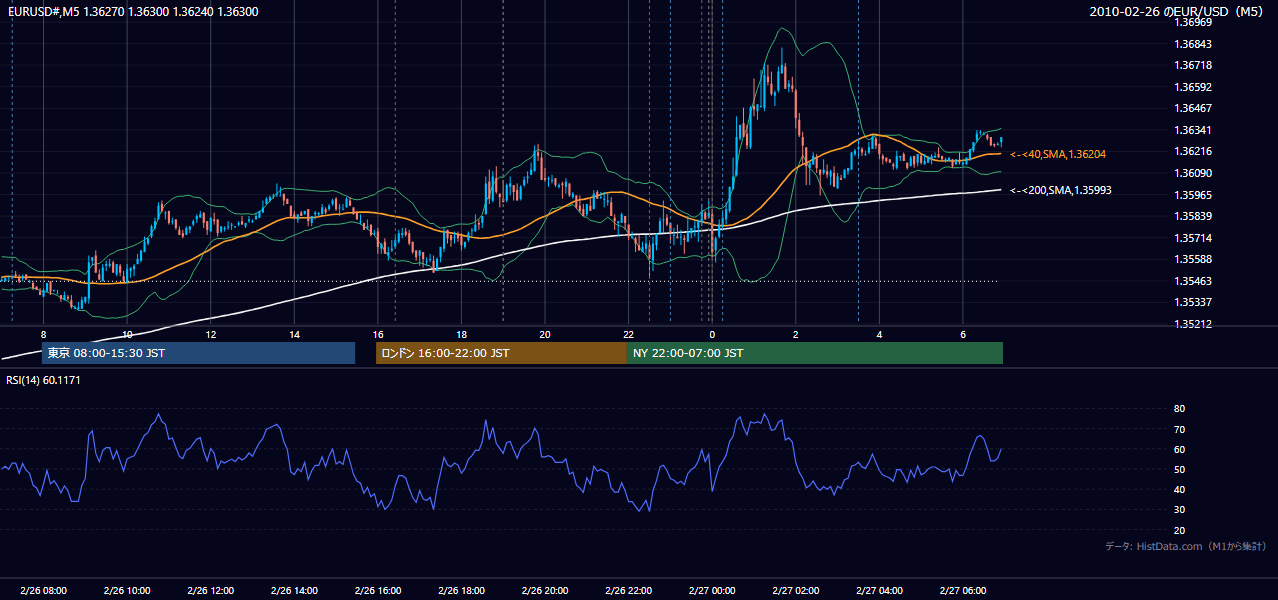Image resolution: width=1278 pixels, height=600 pixels.
Task: Click RSI level 40 on scale
Action: (x=1179, y=489)
